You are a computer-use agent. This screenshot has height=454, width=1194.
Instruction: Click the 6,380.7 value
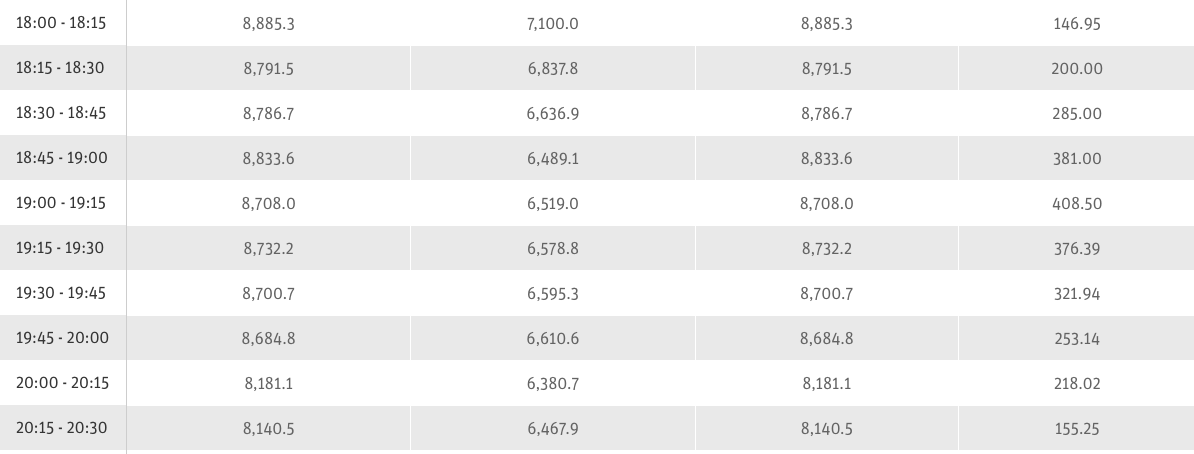[x=560, y=383]
